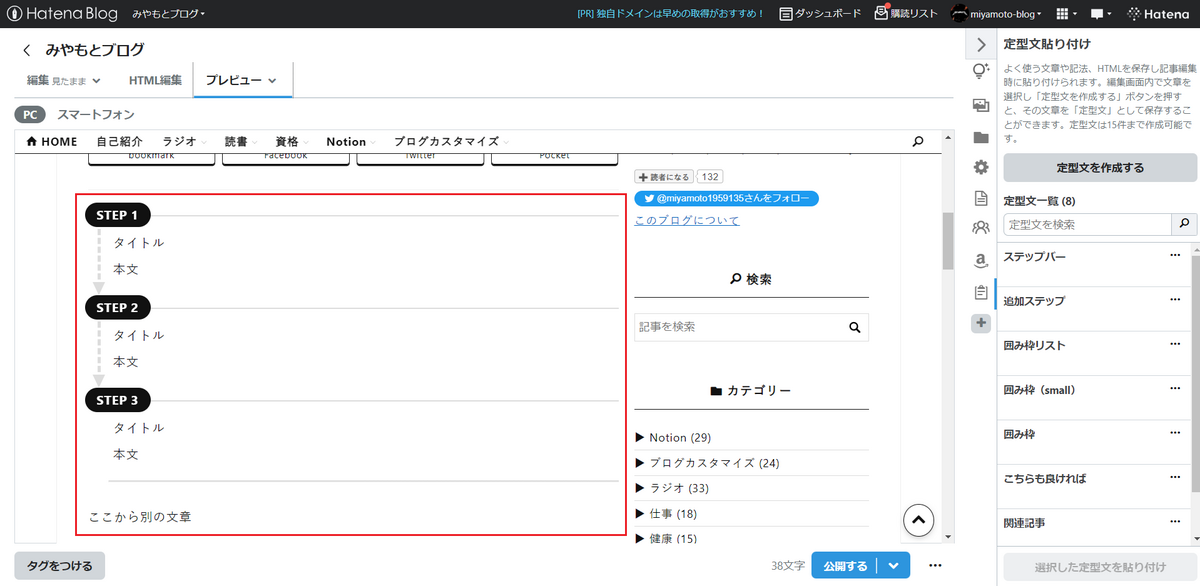The width and height of the screenshot is (1200, 586).
Task: Click the plus add-panel sidebar icon
Action: point(981,323)
